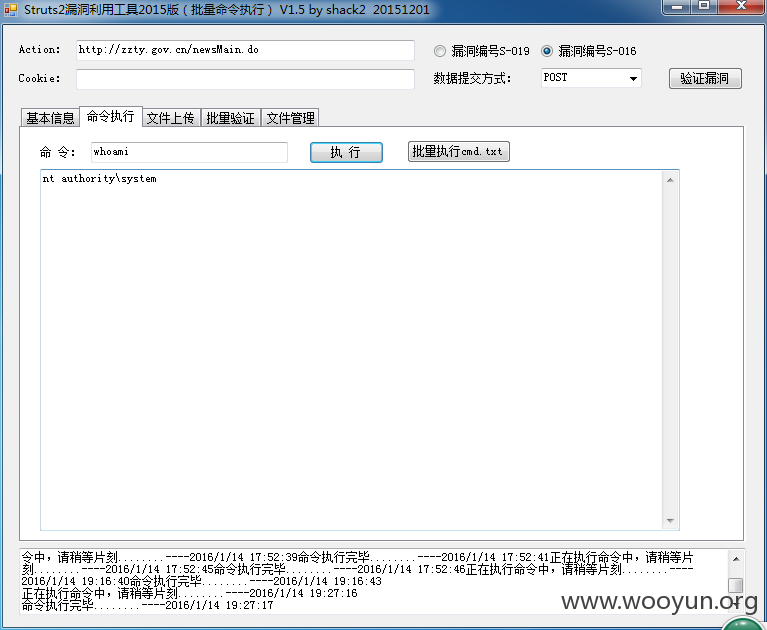Click the log line ending '2016/1/14 19:27:16'
The width and height of the screenshot is (767, 630).
(190, 593)
